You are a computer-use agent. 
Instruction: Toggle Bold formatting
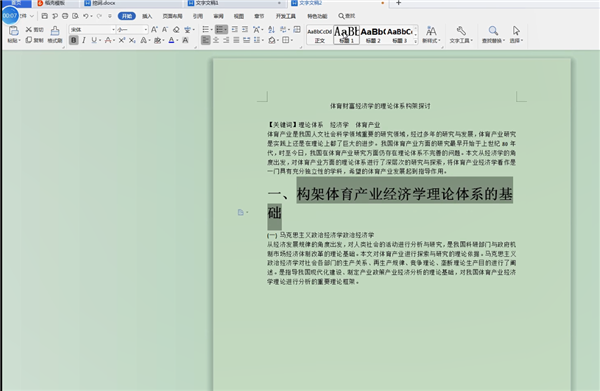tap(74, 40)
